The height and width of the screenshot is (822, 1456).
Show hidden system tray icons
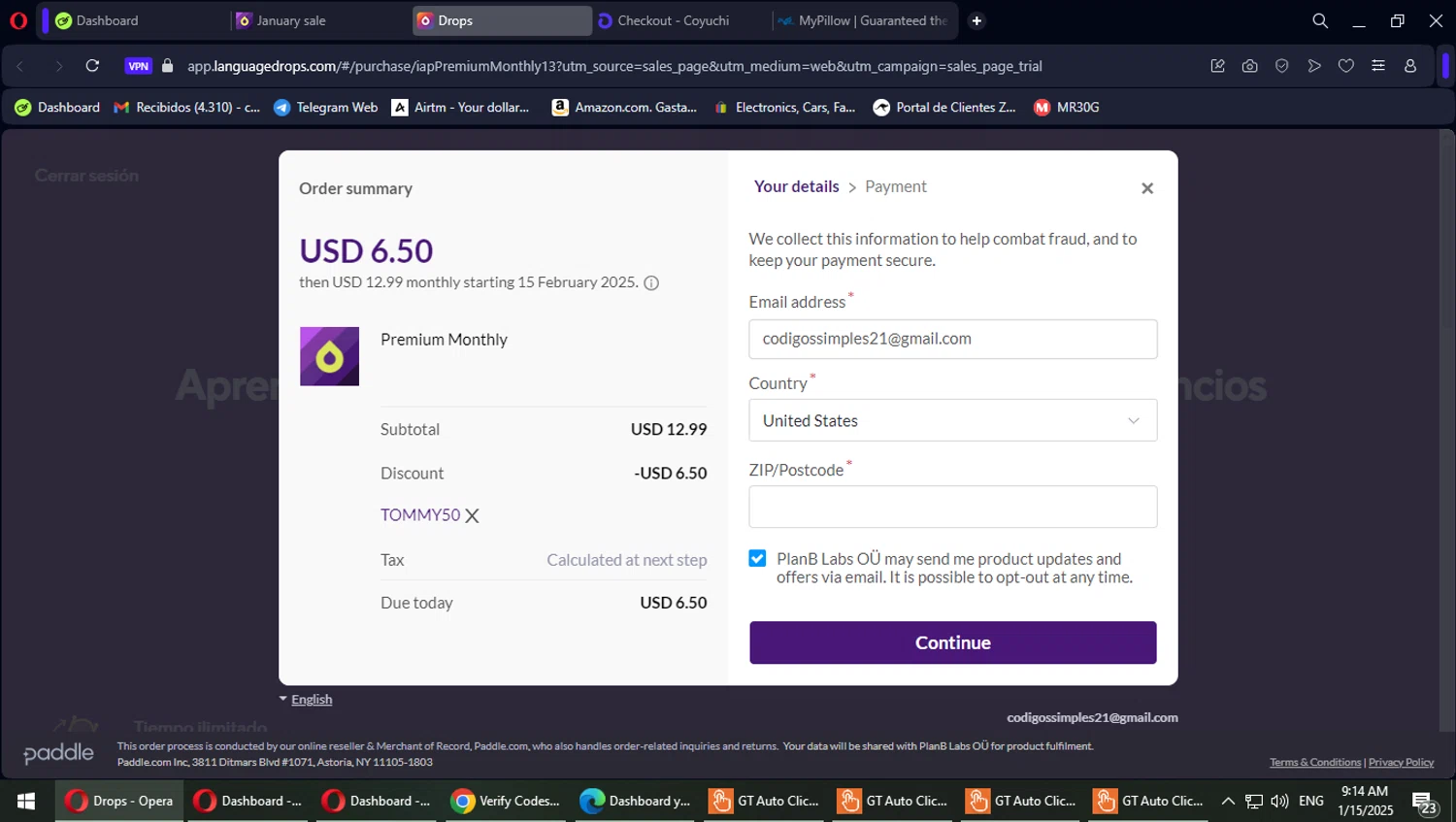1228,801
